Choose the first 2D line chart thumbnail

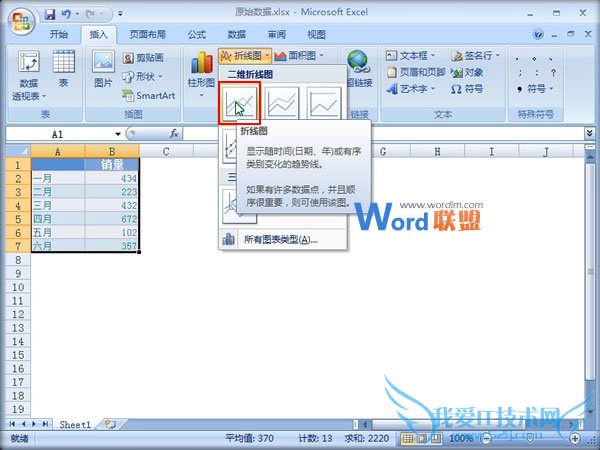coord(240,103)
